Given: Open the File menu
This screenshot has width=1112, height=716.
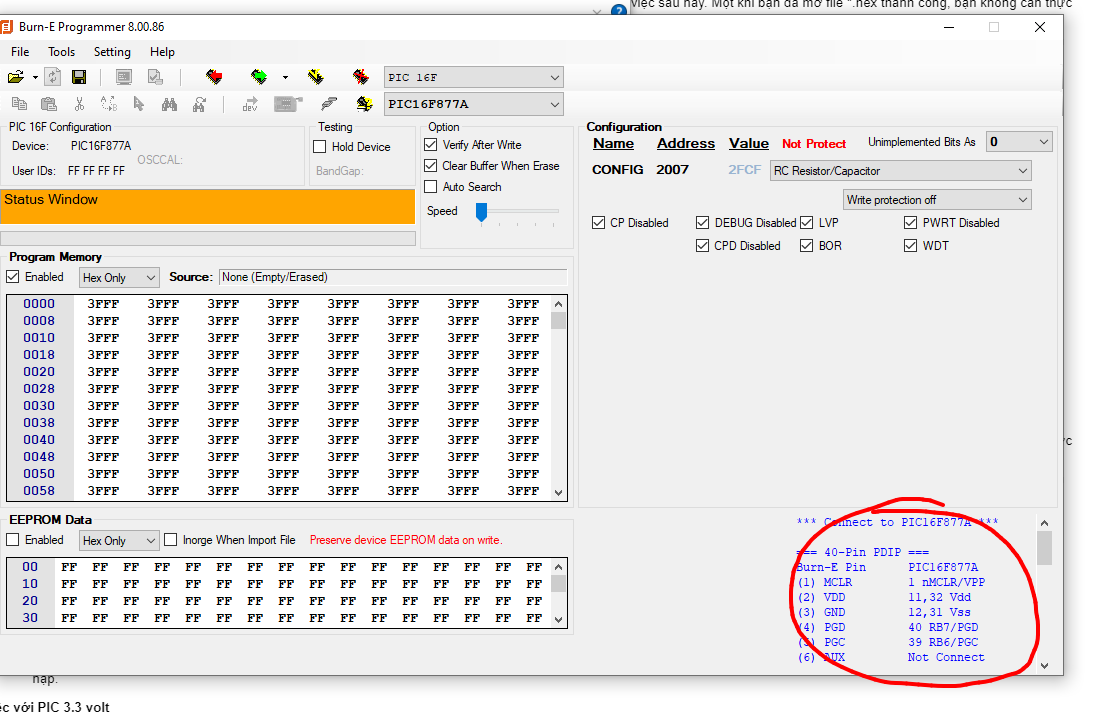Looking at the screenshot, I should coord(20,52).
